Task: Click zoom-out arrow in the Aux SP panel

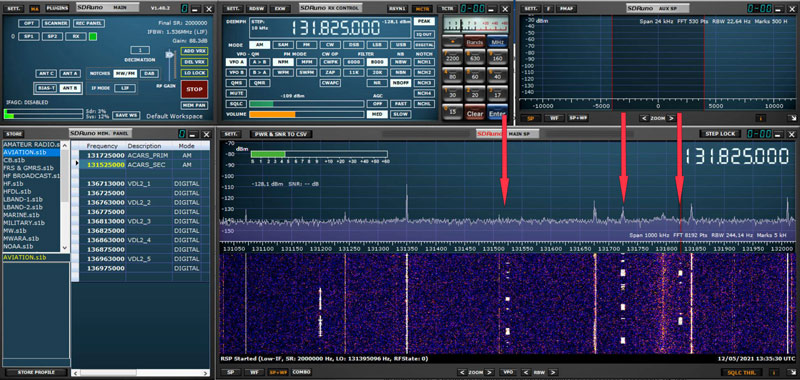Action: 644,118
